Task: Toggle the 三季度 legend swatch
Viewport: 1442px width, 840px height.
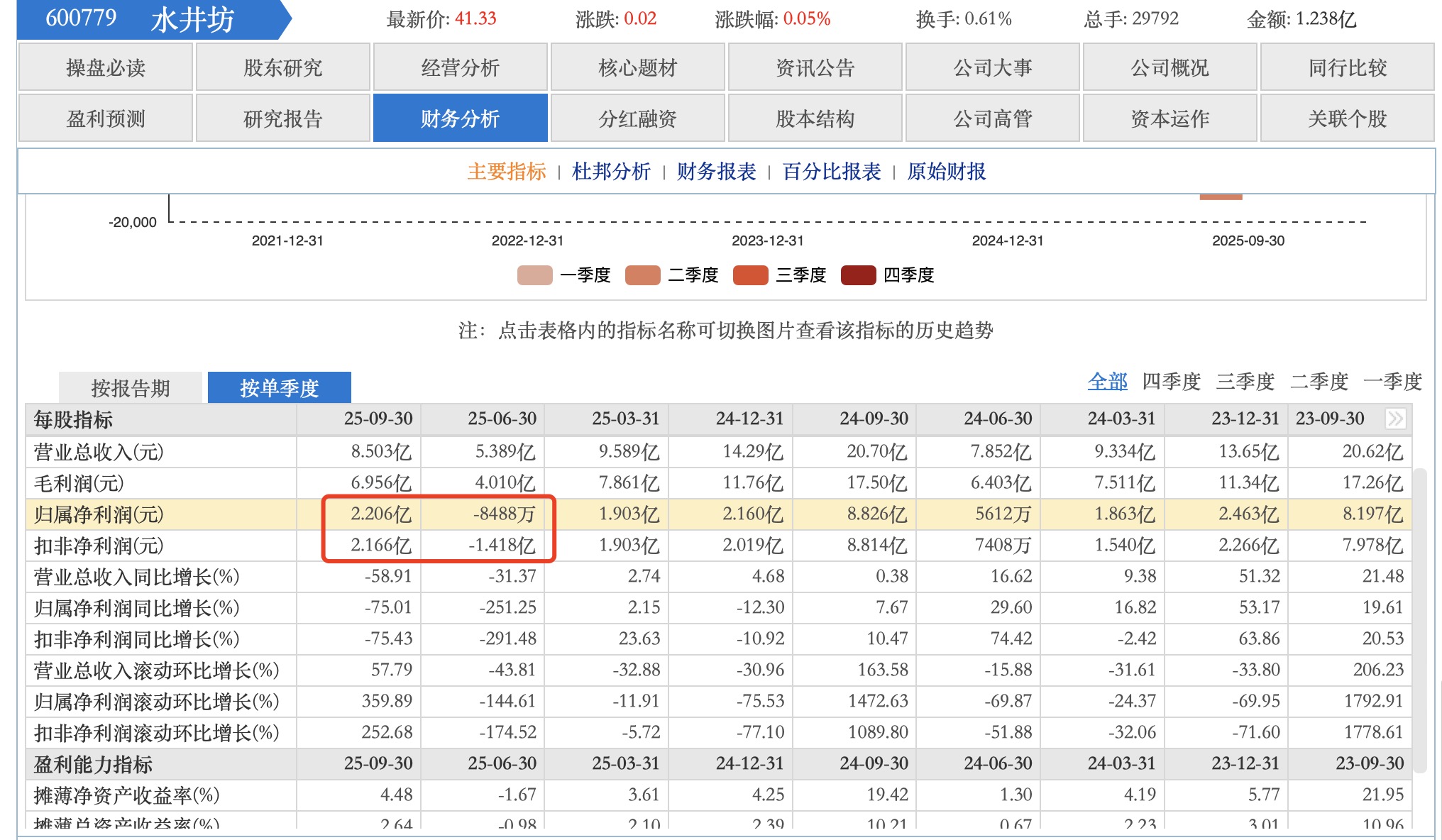Action: [751, 275]
